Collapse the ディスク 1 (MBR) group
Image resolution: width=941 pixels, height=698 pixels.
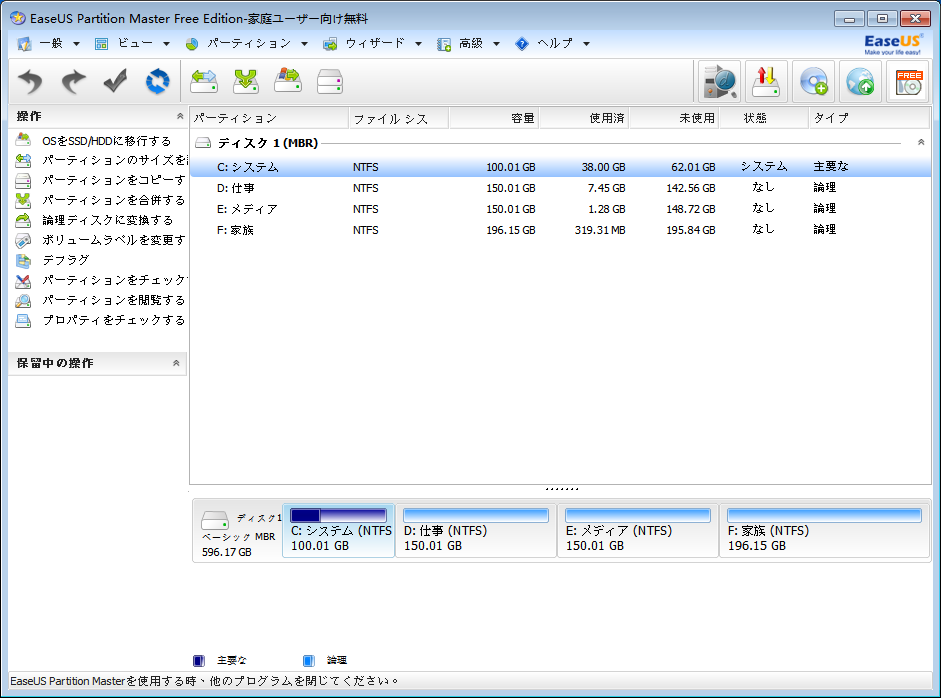[921, 143]
